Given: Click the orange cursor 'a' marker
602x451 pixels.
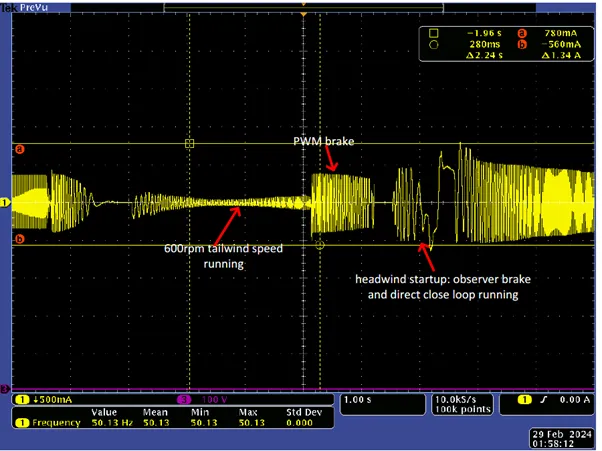Looking at the screenshot, I should [19, 149].
